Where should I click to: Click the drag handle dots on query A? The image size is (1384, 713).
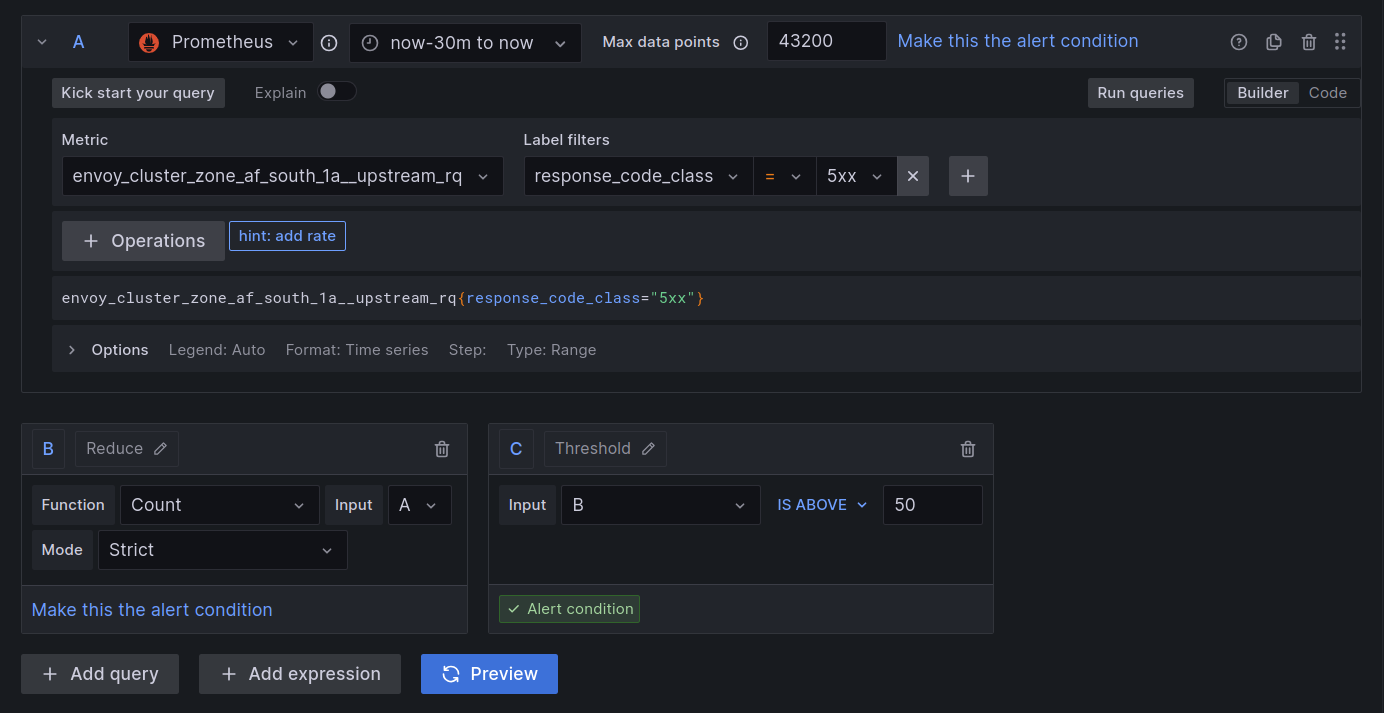click(x=1341, y=42)
